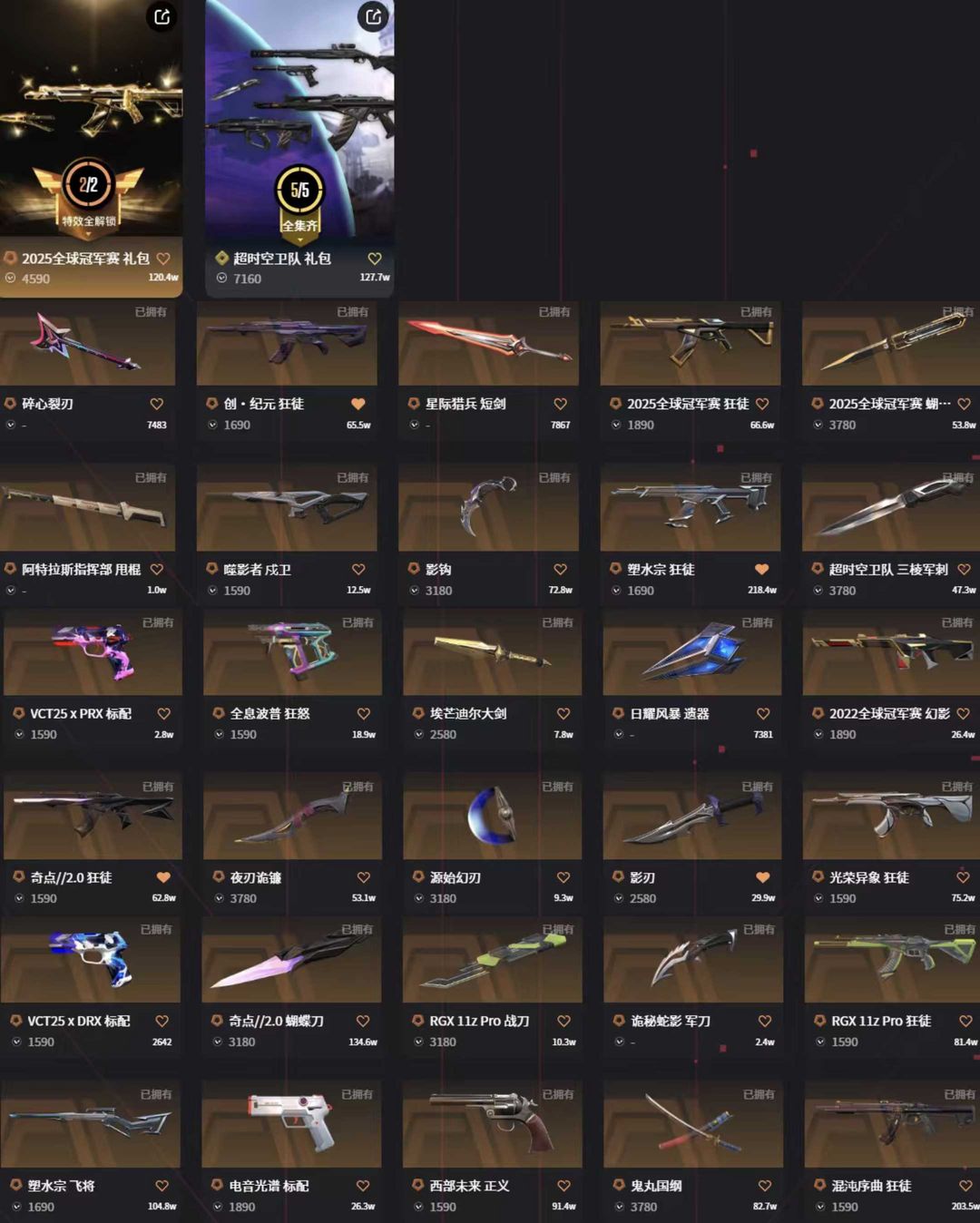Click heart icon for 夜刃诡镰

(x=364, y=877)
